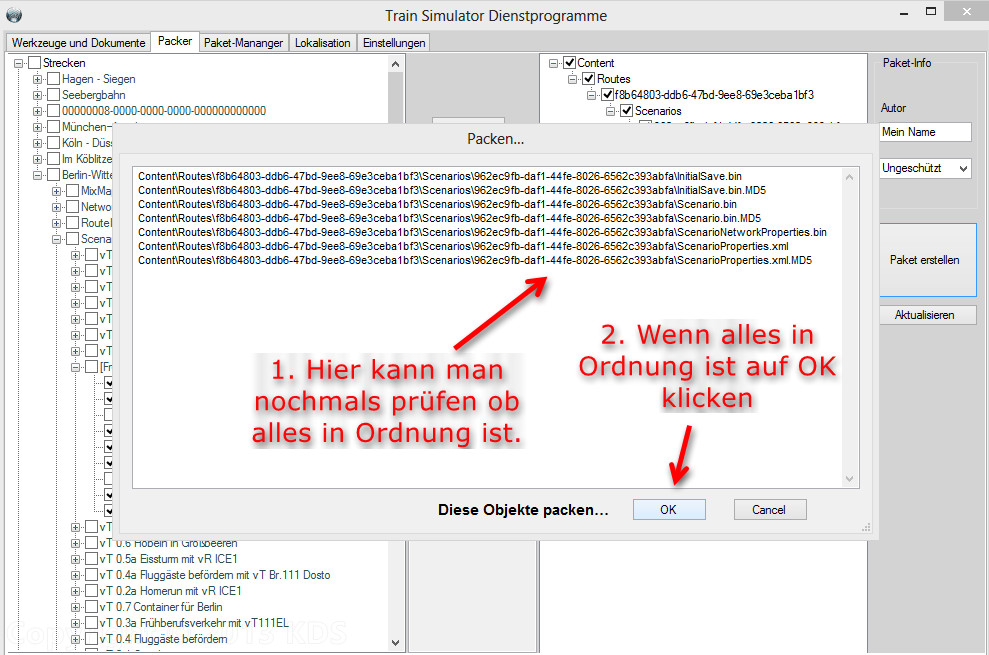
Task: Expand the 00000008-0000-0000 route node
Action: (38, 111)
